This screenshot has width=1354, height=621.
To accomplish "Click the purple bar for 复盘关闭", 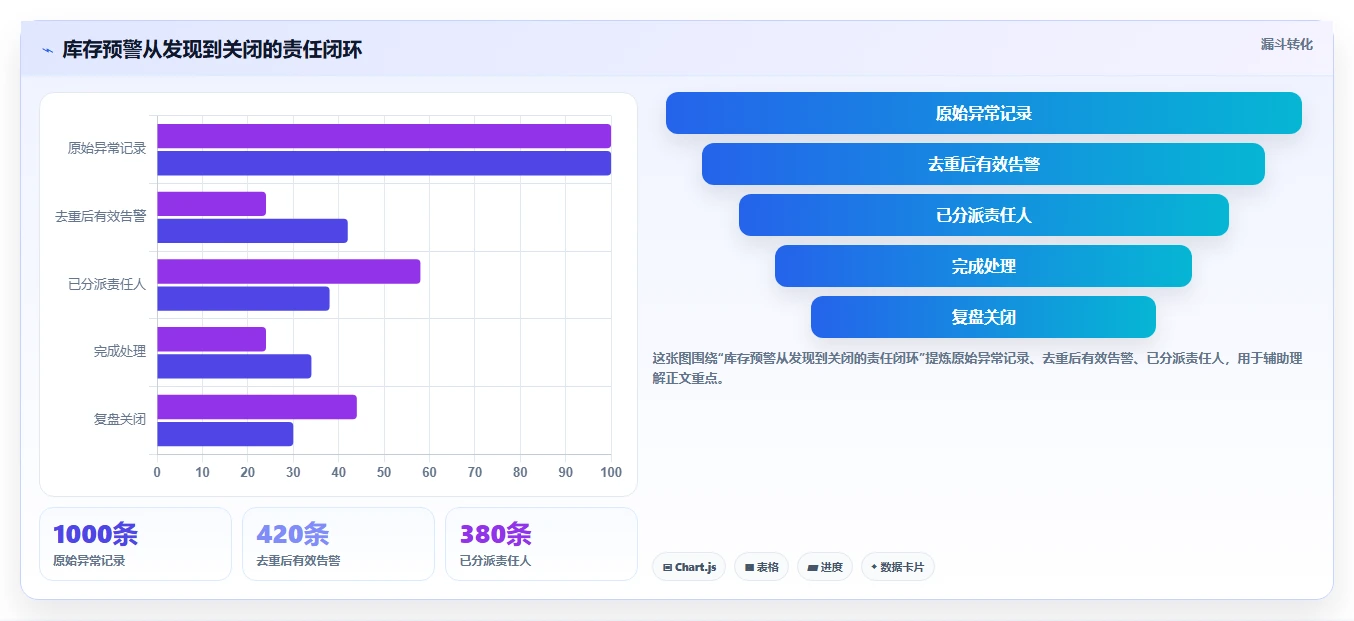I will [x=257, y=407].
